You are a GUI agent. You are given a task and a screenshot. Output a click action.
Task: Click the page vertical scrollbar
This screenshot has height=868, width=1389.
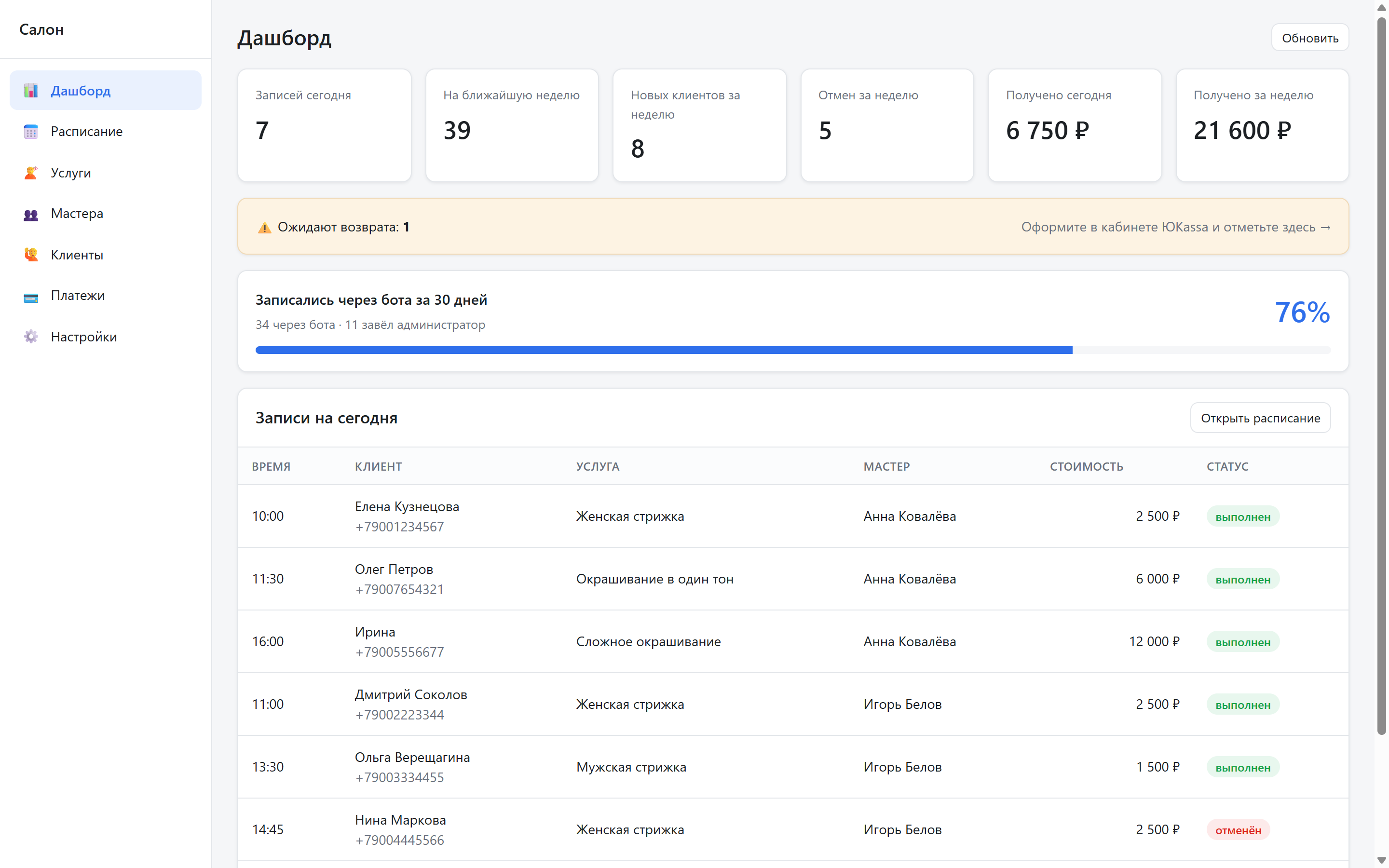tap(1382, 376)
